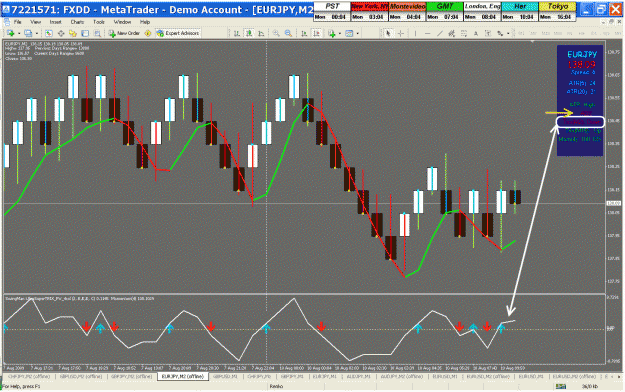Screen dimensions: 625x392
Task: Click the connection status icon
Action: [x=561, y=386]
